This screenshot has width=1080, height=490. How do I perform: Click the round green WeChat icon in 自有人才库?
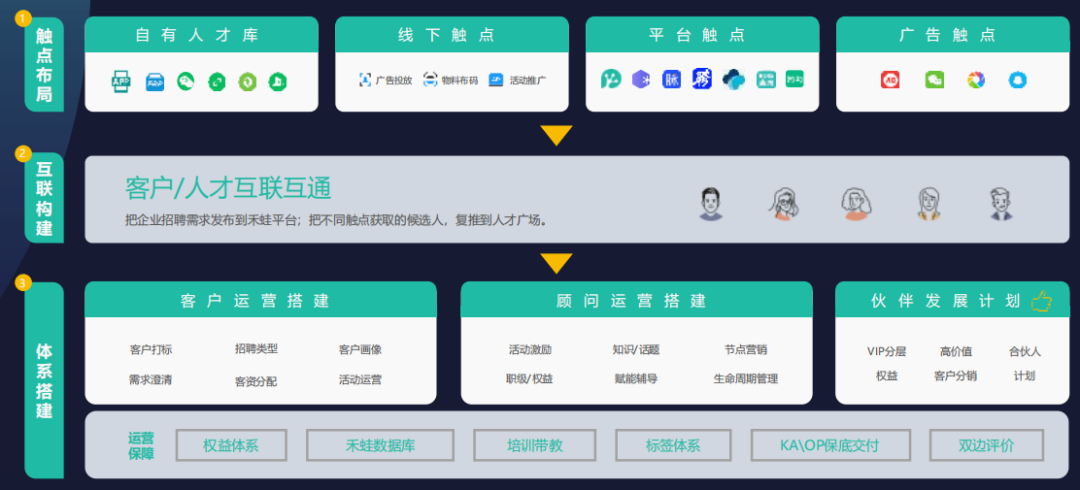185,81
